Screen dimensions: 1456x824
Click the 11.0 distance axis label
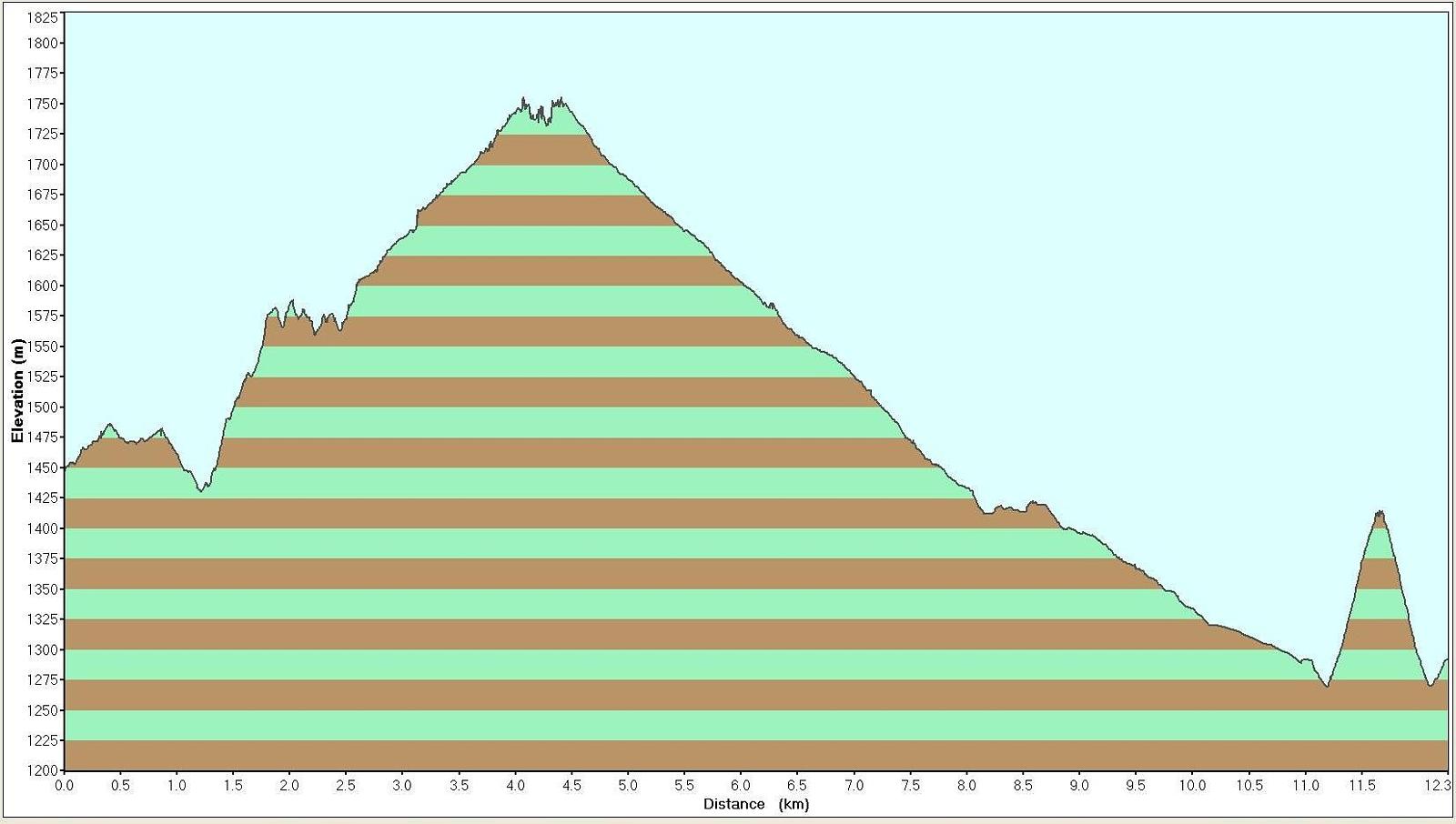pos(1306,786)
